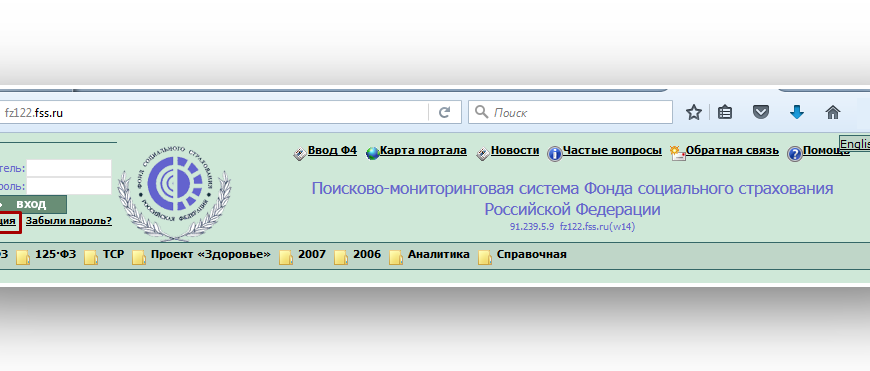
Task: Click the globe icon beside Карта портала
Action: (x=372, y=154)
